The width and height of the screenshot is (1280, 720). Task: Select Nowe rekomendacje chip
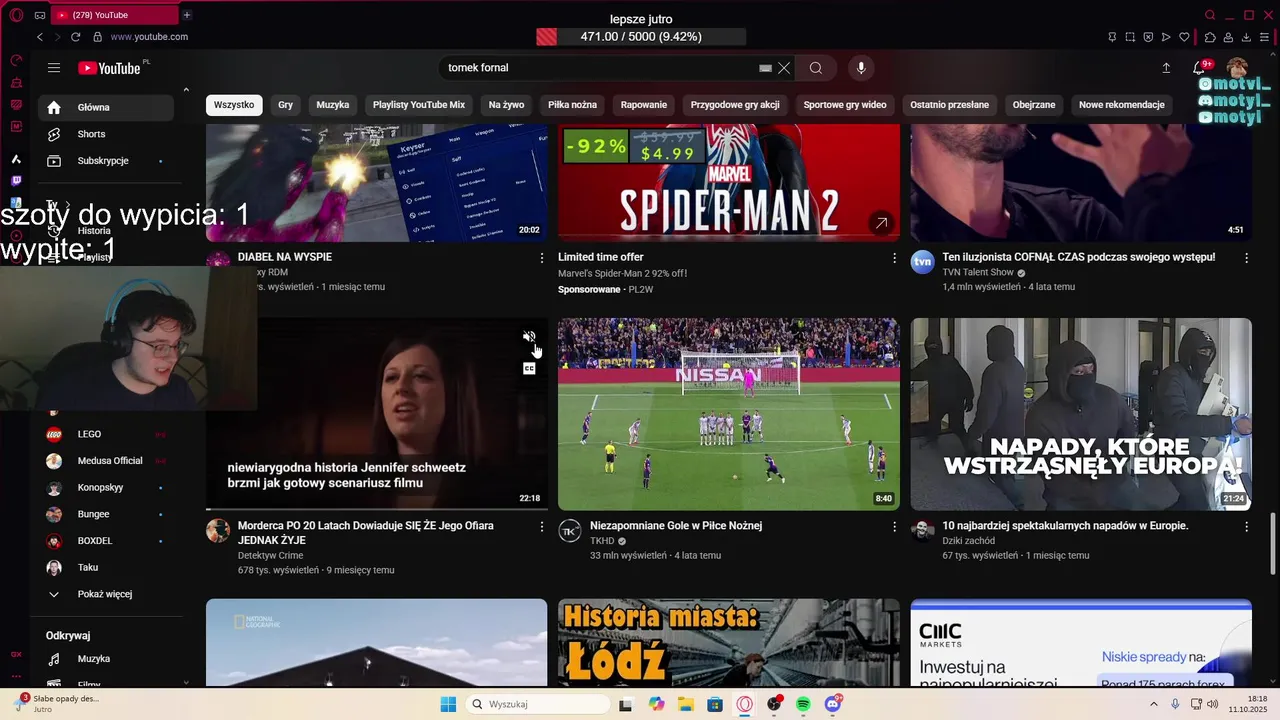point(1122,105)
